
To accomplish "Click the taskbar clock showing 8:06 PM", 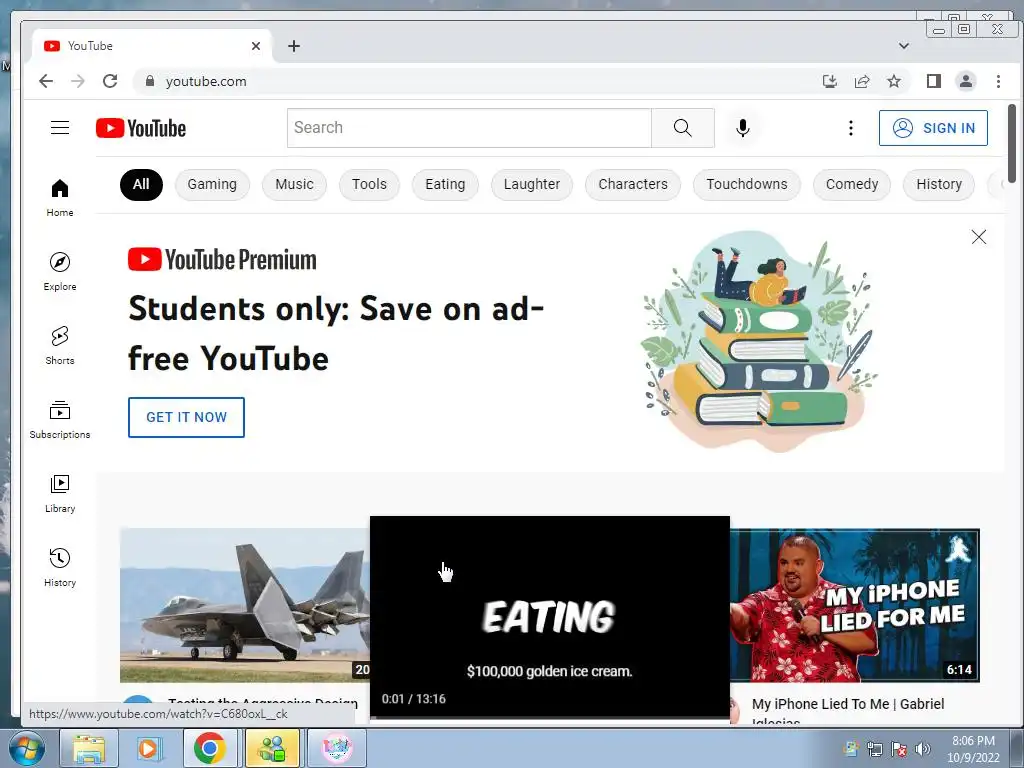I will coord(974,749).
